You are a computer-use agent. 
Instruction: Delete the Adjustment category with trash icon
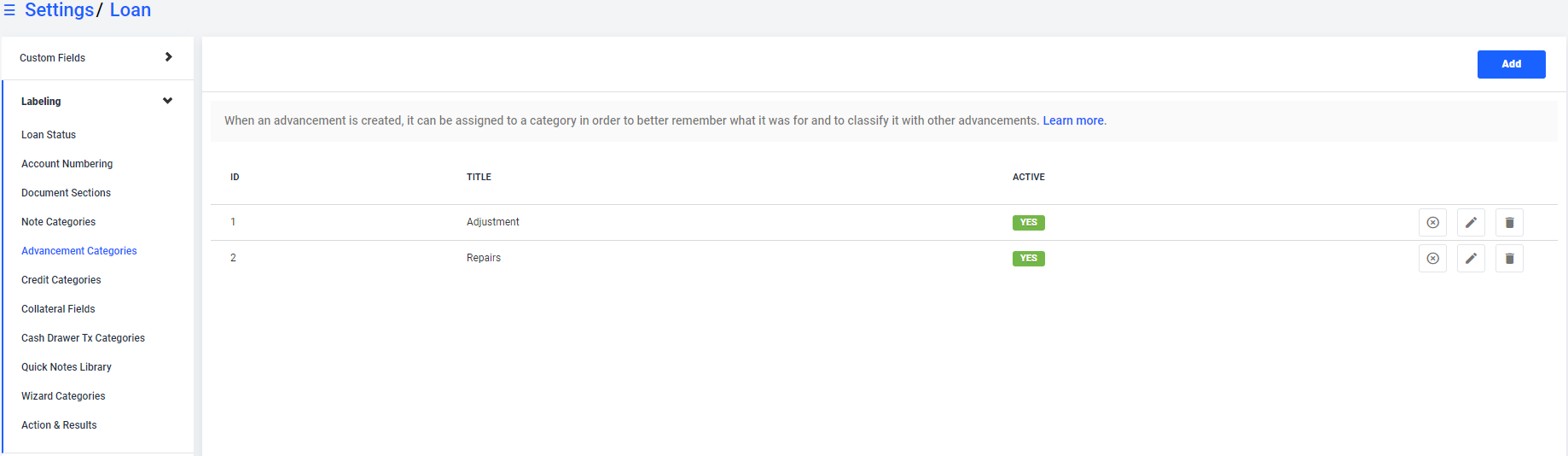coord(1509,223)
